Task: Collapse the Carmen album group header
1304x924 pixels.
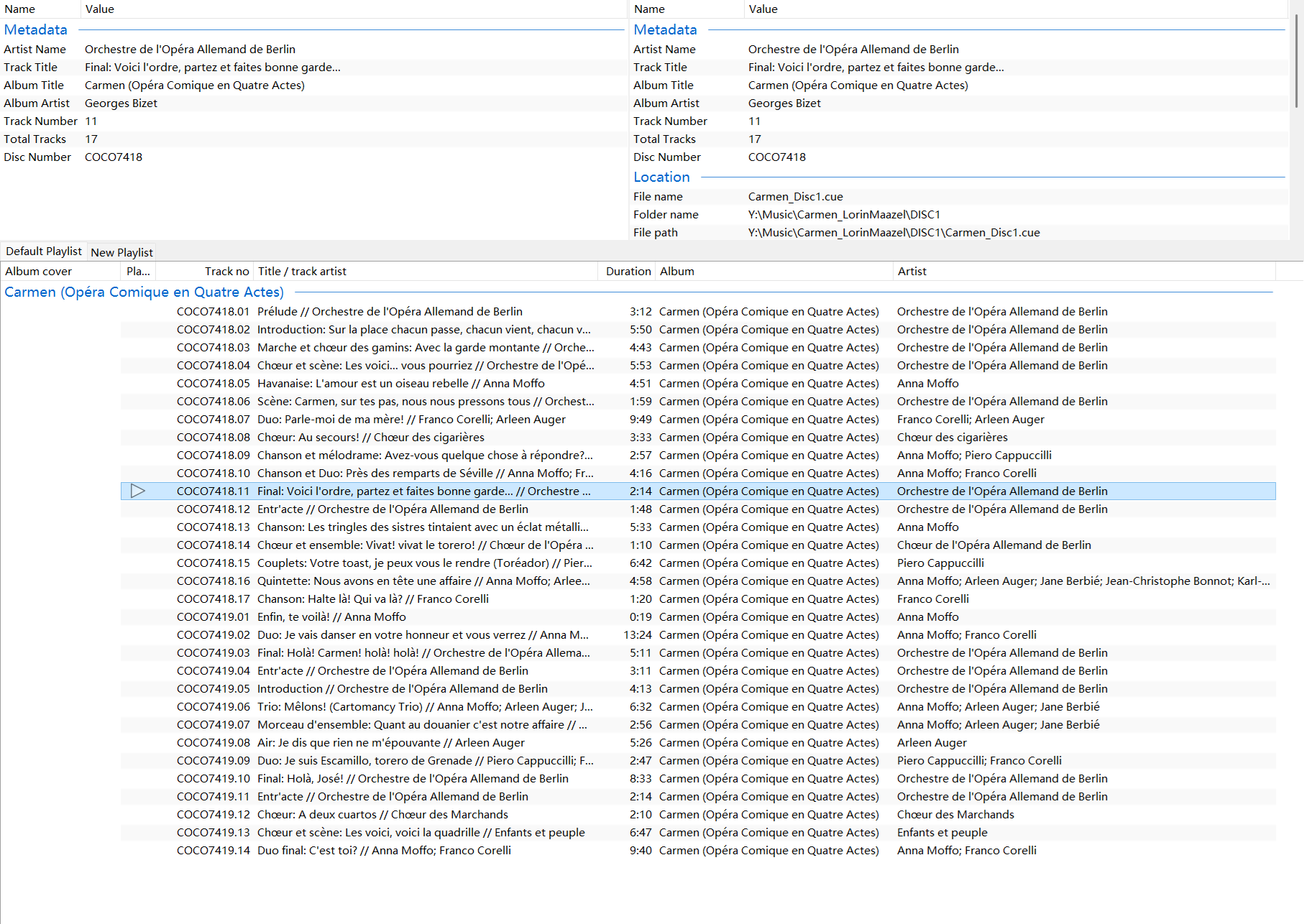Action: pos(144,292)
